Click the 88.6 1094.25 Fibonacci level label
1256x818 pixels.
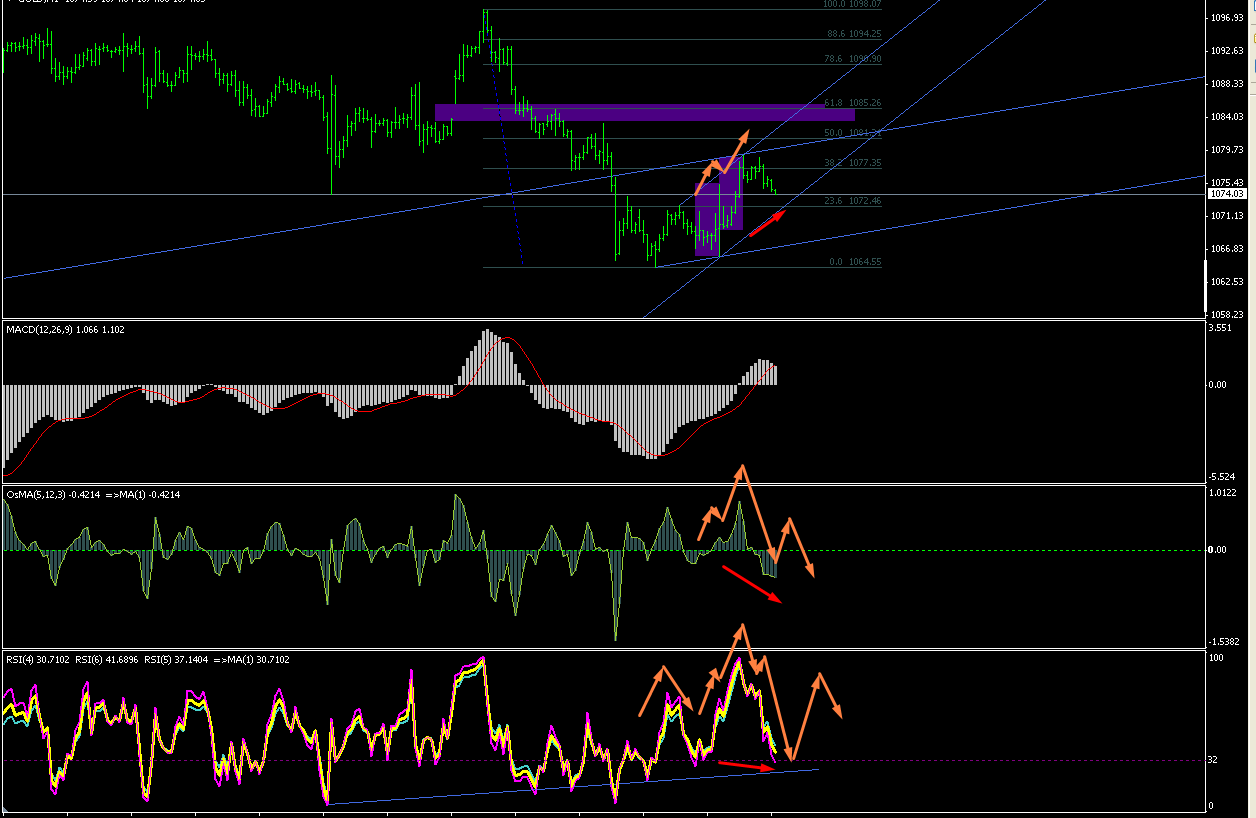click(x=853, y=34)
